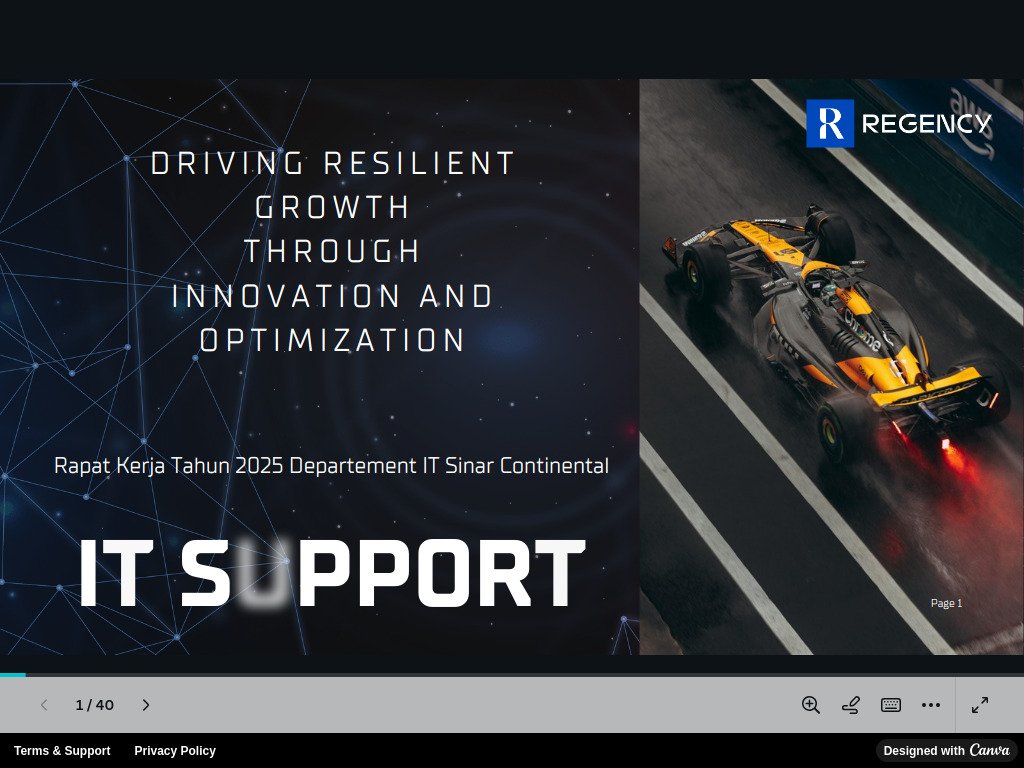Click the REGENCY brand text
Image resolution: width=1024 pixels, height=768 pixels.
pos(926,124)
